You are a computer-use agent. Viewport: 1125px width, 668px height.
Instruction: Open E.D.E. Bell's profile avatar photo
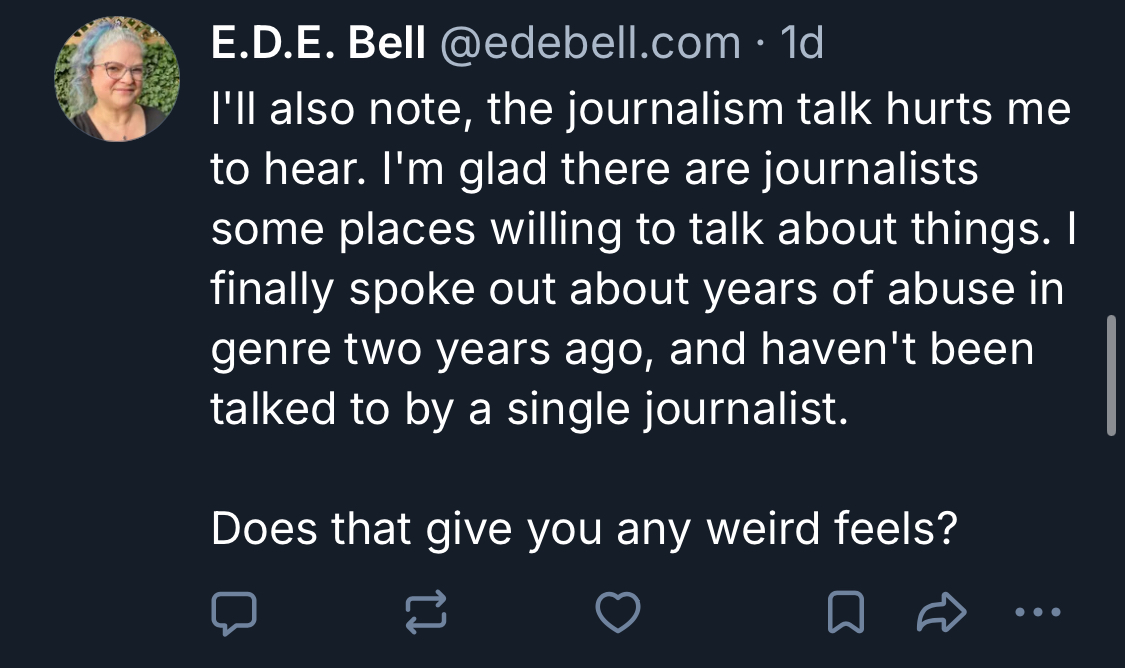[117, 78]
